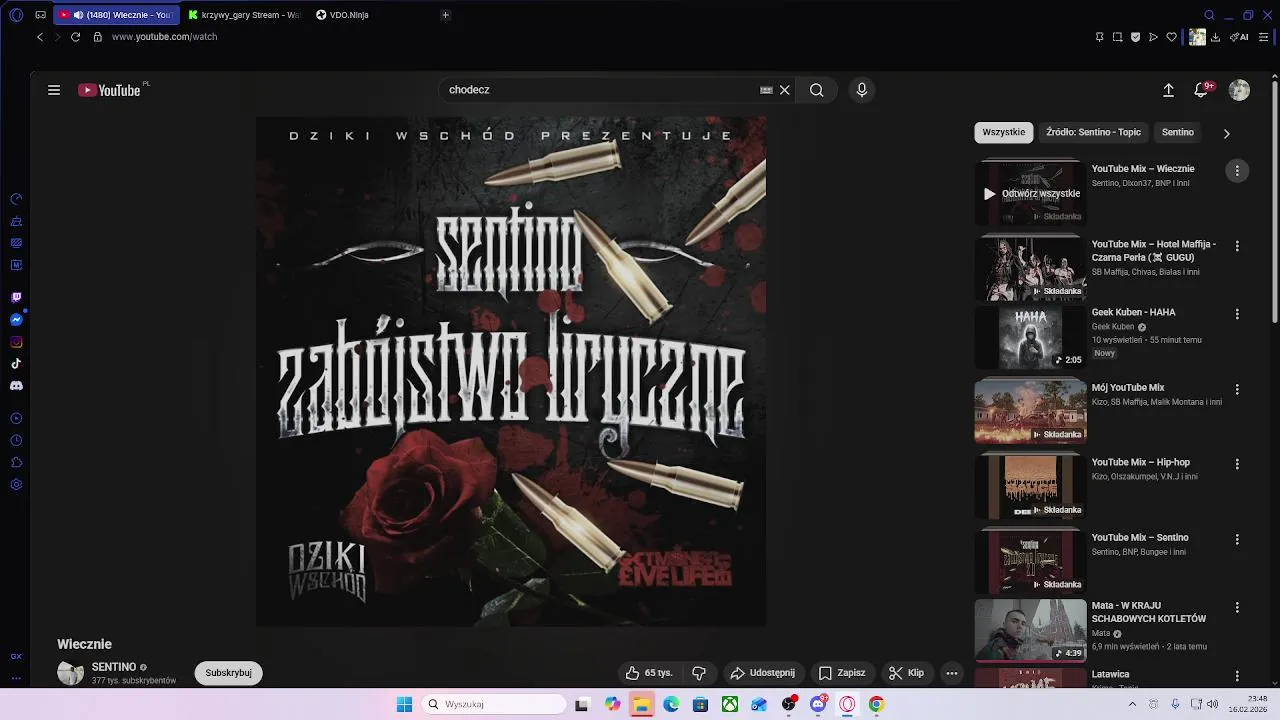
Task: Open Discord in the Opera sidebar
Action: click(16, 386)
